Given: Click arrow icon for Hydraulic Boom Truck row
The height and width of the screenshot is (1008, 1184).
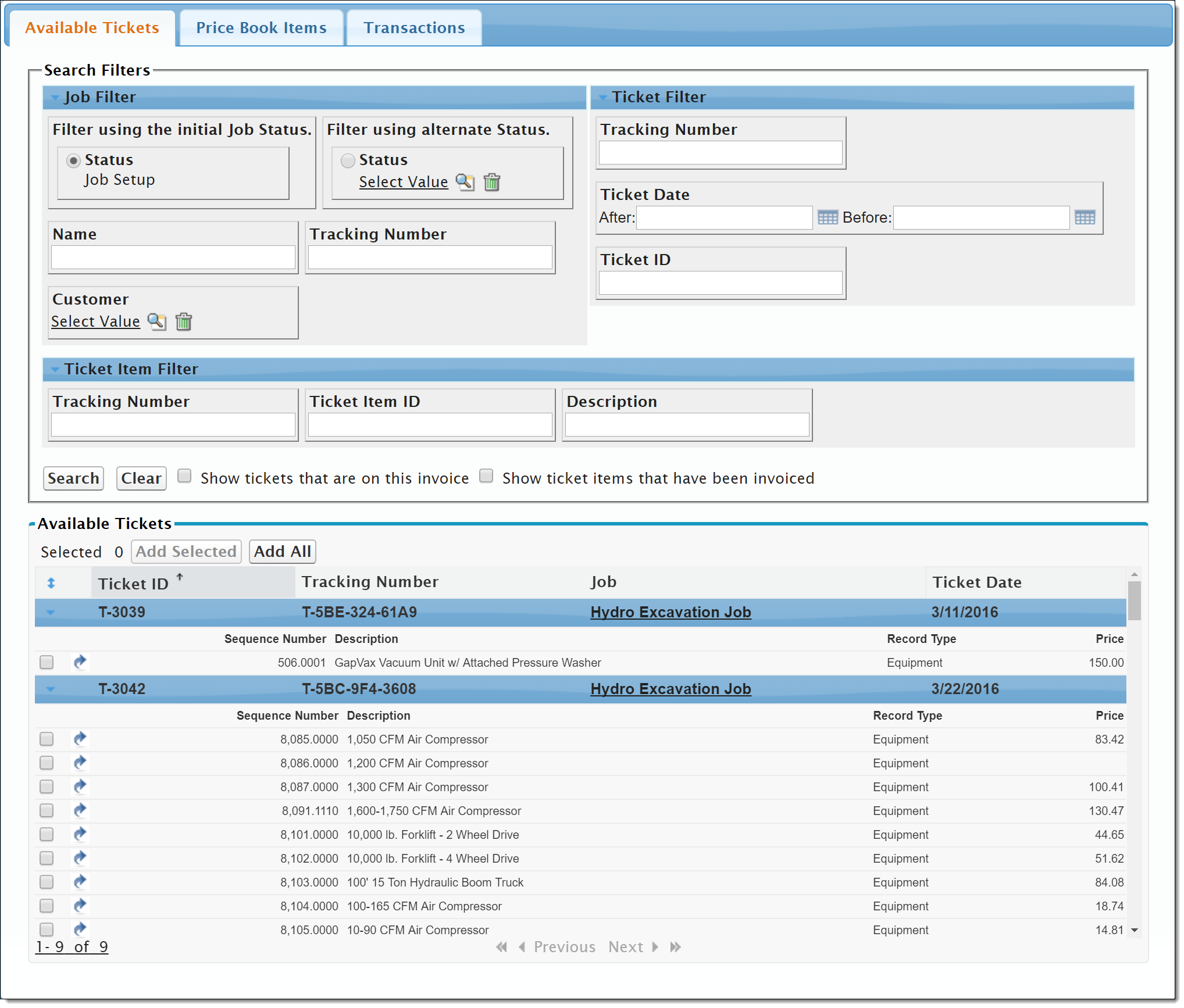Looking at the screenshot, I should point(80,881).
